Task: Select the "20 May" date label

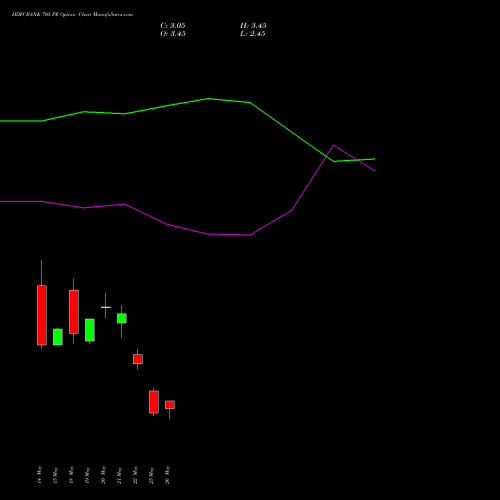Action: point(103,475)
